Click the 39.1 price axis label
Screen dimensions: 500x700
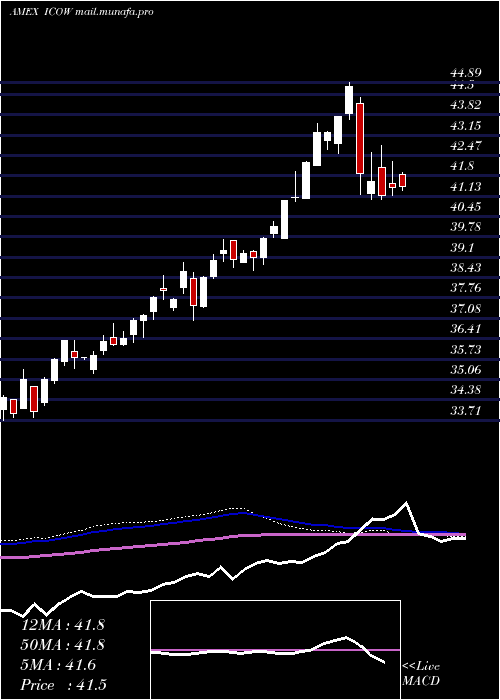coord(462,247)
